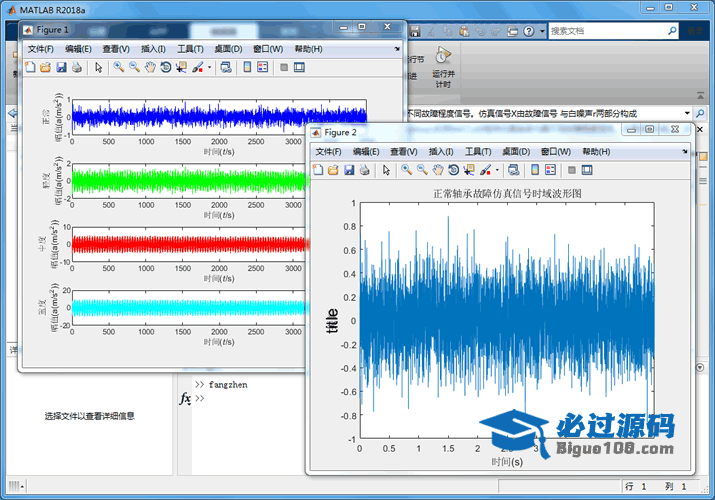The image size is (715, 500).
Task: Show Plot Tools icon in Figure 2
Action: click(x=587, y=170)
